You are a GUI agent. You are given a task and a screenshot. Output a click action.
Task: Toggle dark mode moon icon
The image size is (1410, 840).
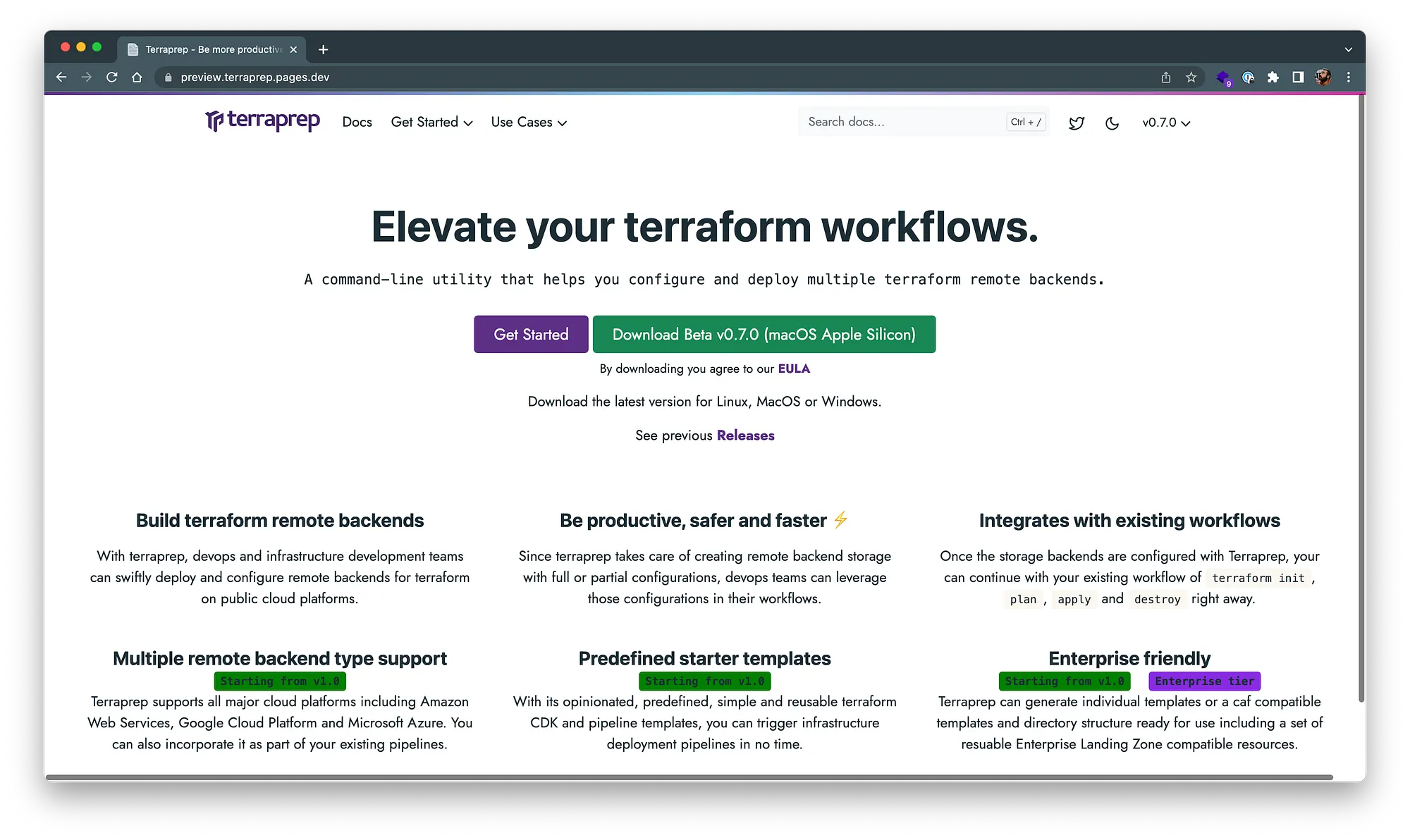[x=1112, y=123]
